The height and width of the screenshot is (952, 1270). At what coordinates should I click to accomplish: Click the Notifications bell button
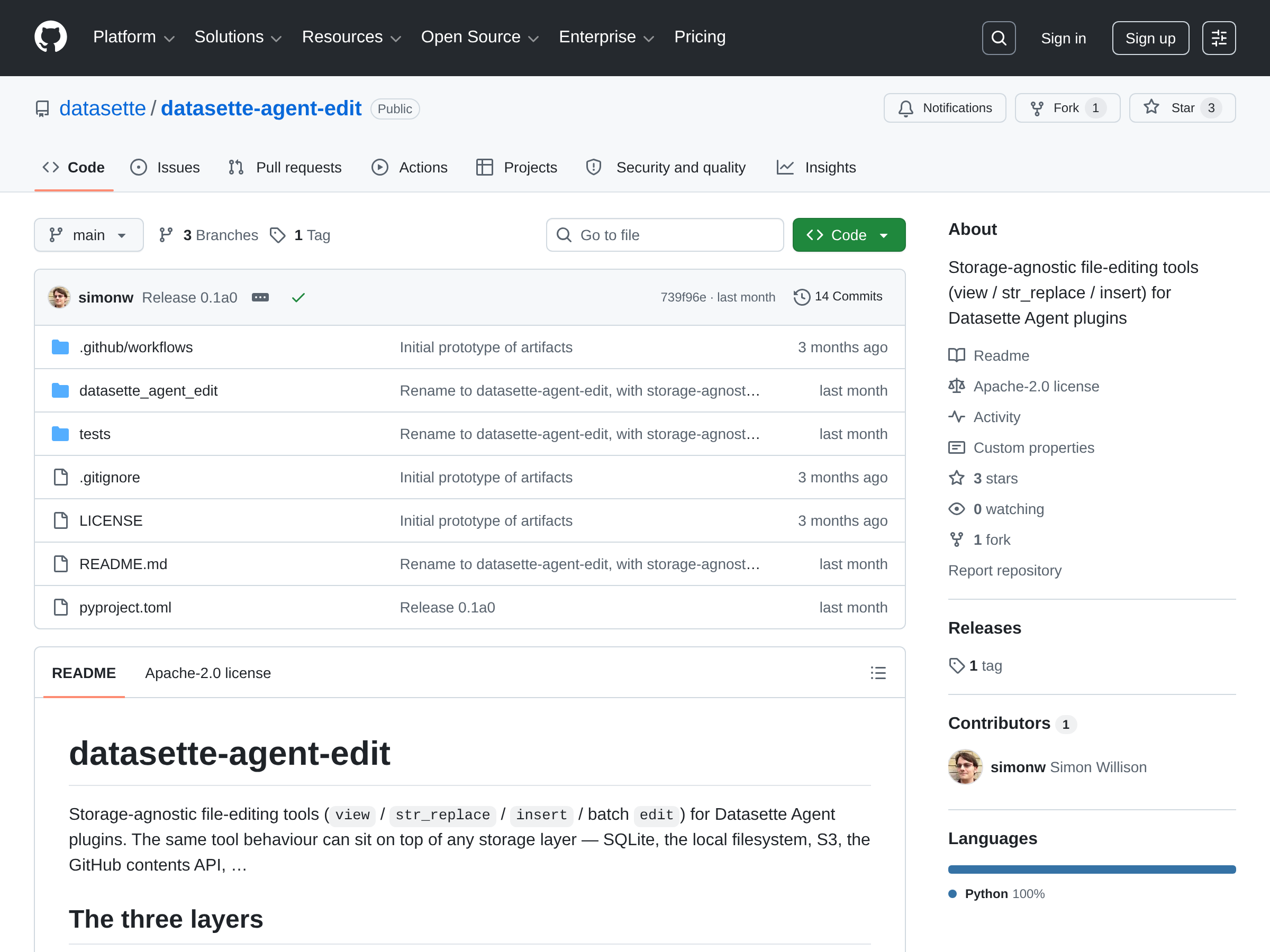(945, 108)
